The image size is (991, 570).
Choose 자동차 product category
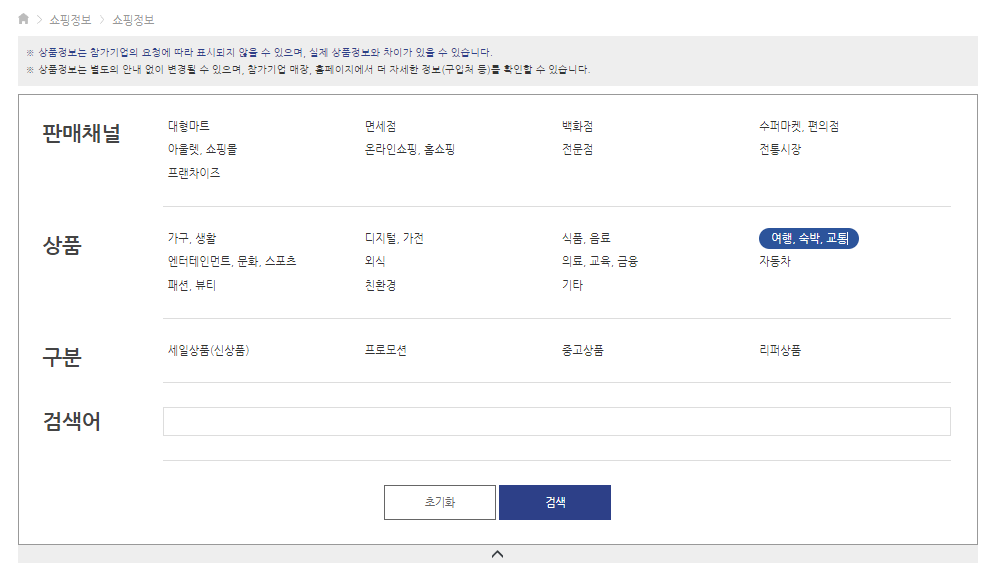tap(775, 261)
